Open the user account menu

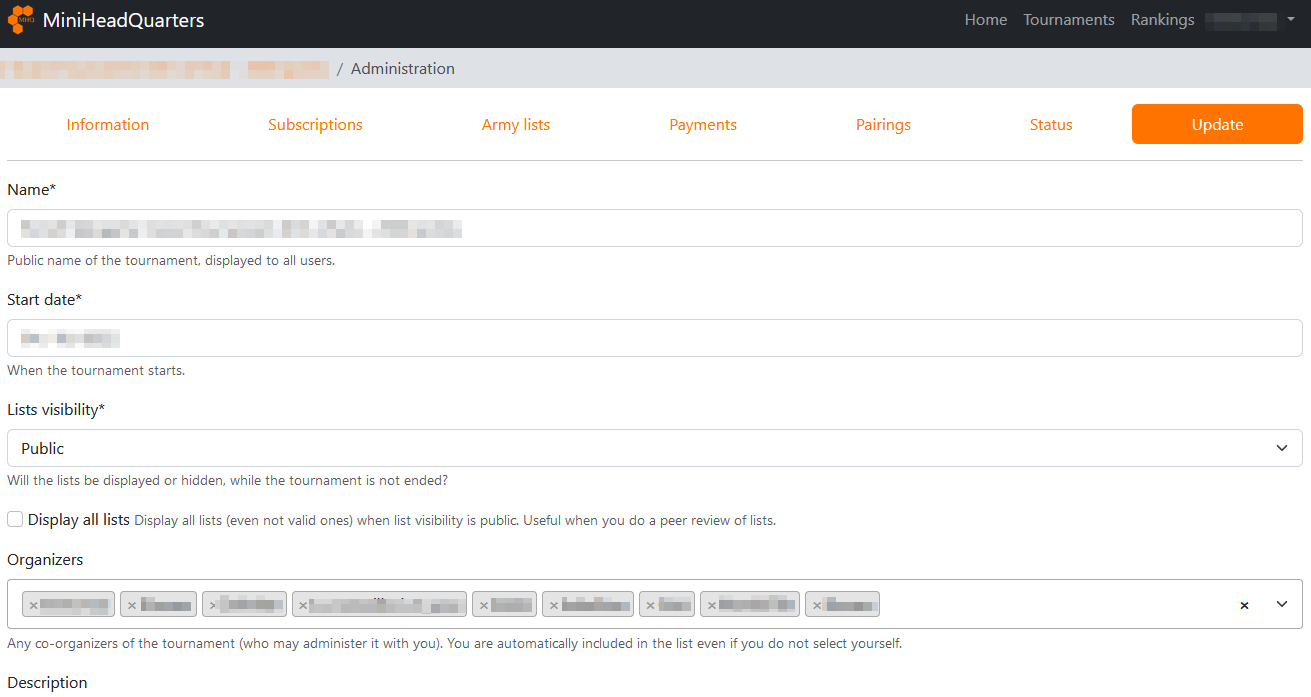pyautogui.click(x=1249, y=20)
